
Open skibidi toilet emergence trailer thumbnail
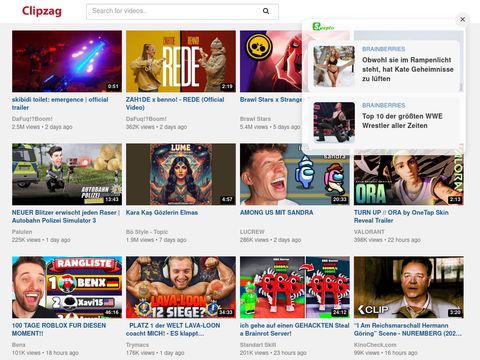tap(67, 61)
